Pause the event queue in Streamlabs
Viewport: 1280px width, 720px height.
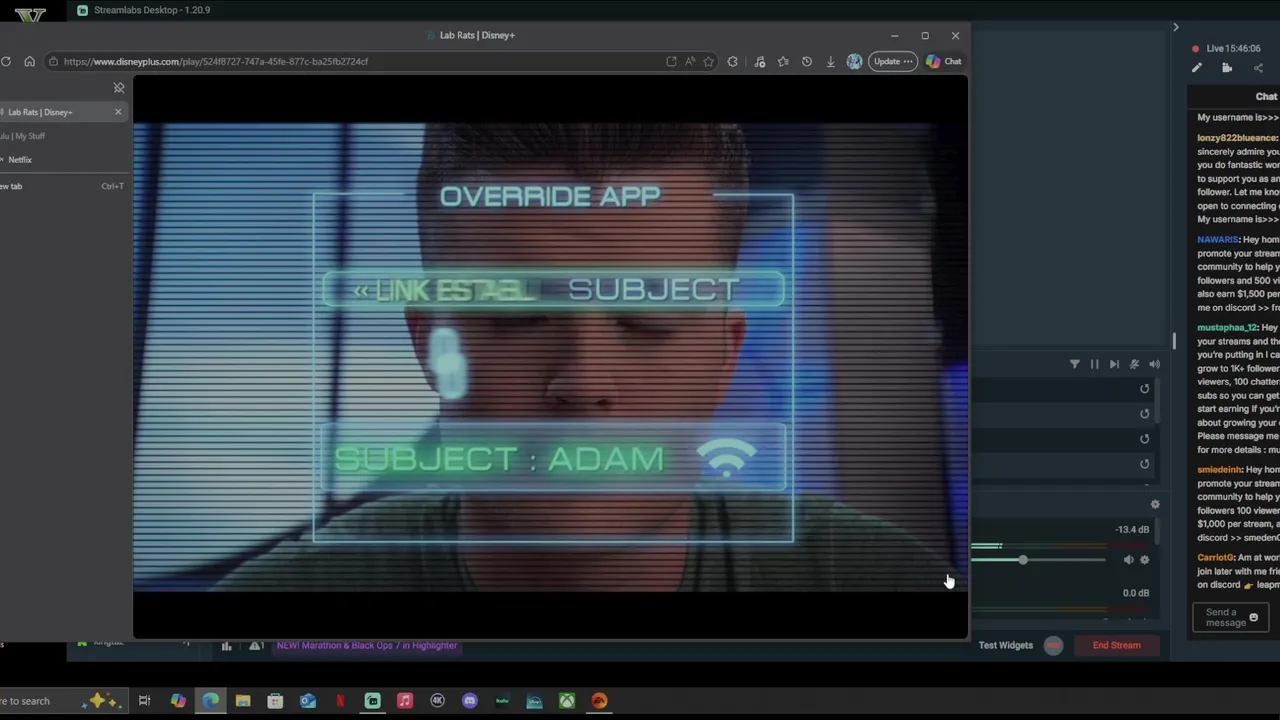tap(1094, 365)
